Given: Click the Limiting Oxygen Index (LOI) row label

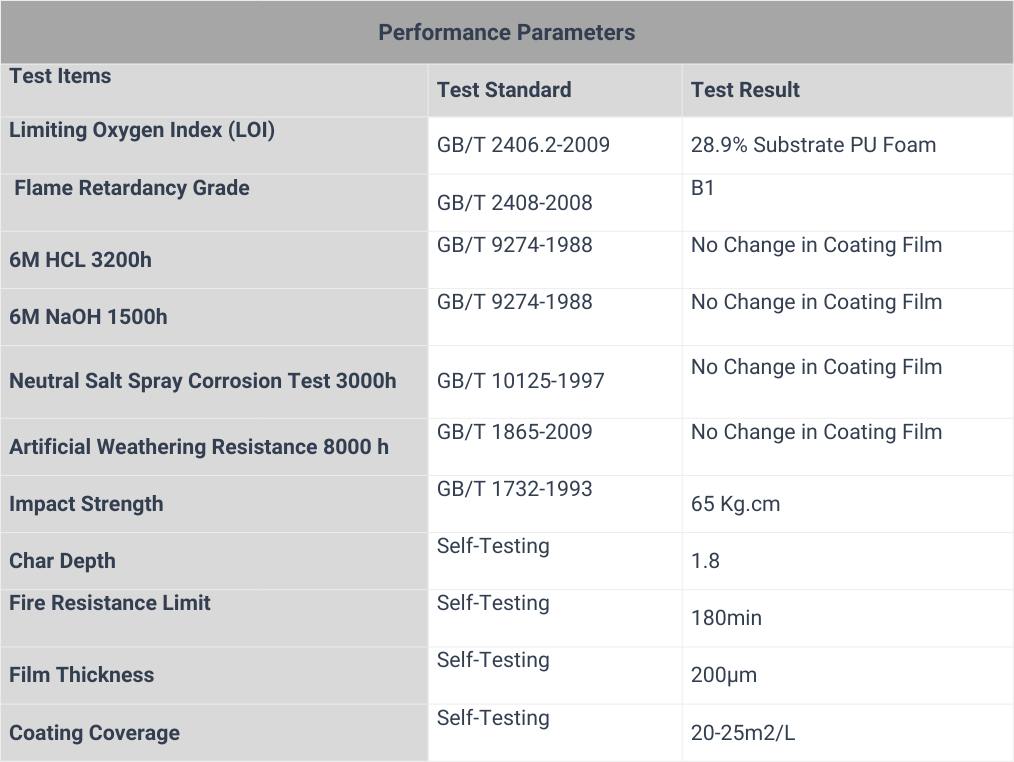Looking at the screenshot, I should [x=142, y=130].
